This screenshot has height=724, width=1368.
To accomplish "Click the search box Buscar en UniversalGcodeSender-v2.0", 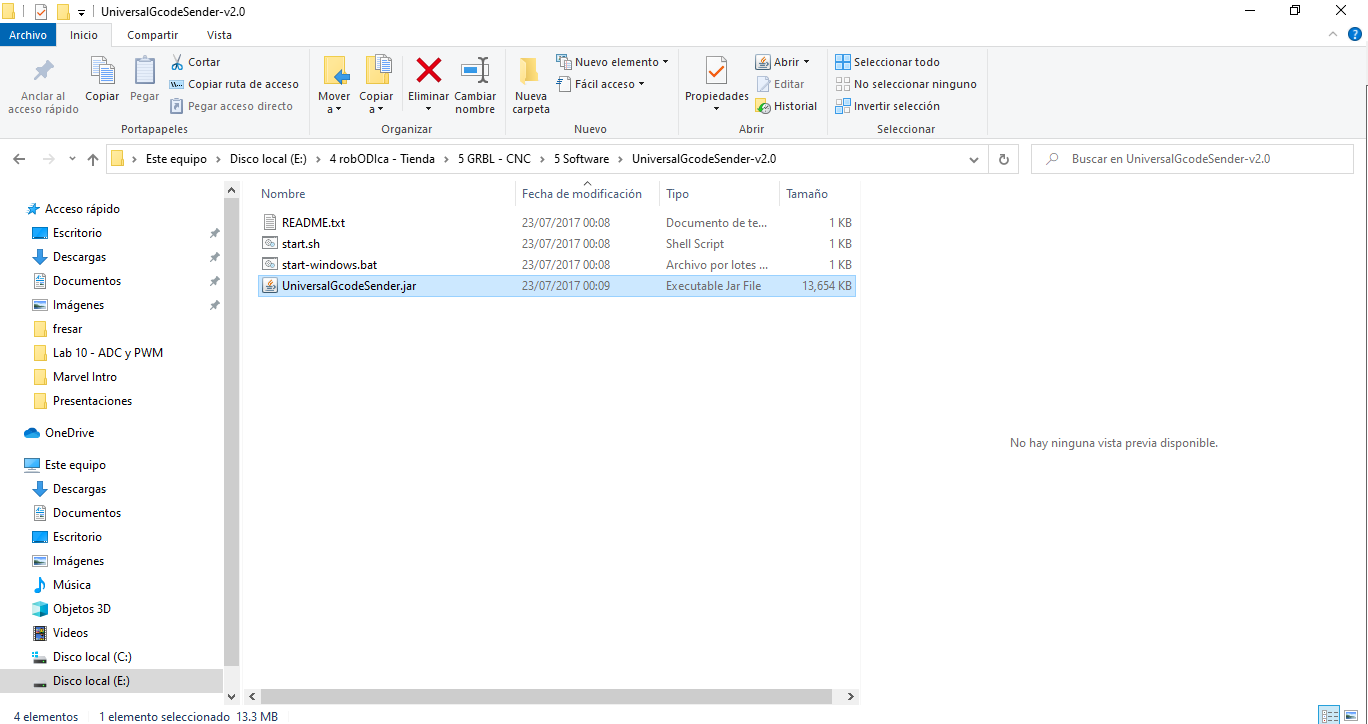I will (x=1190, y=159).
